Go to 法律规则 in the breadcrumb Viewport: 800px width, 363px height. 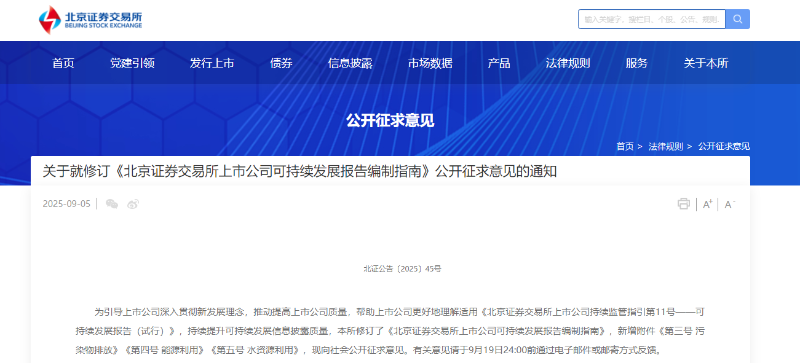(666, 147)
